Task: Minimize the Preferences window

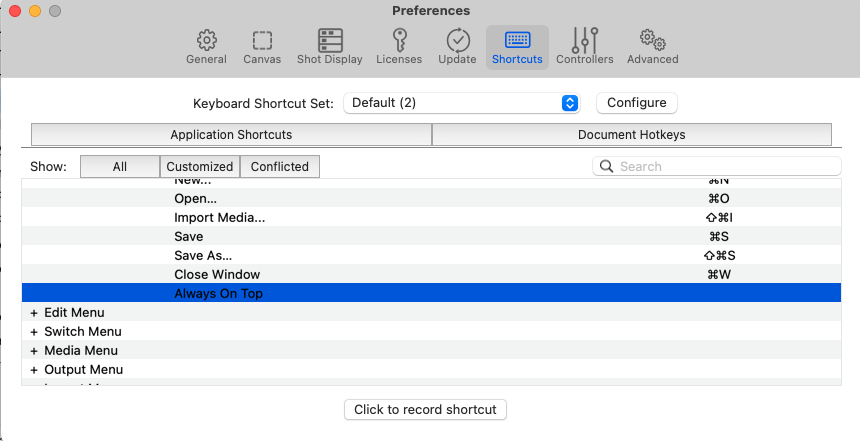Action: coord(35,11)
